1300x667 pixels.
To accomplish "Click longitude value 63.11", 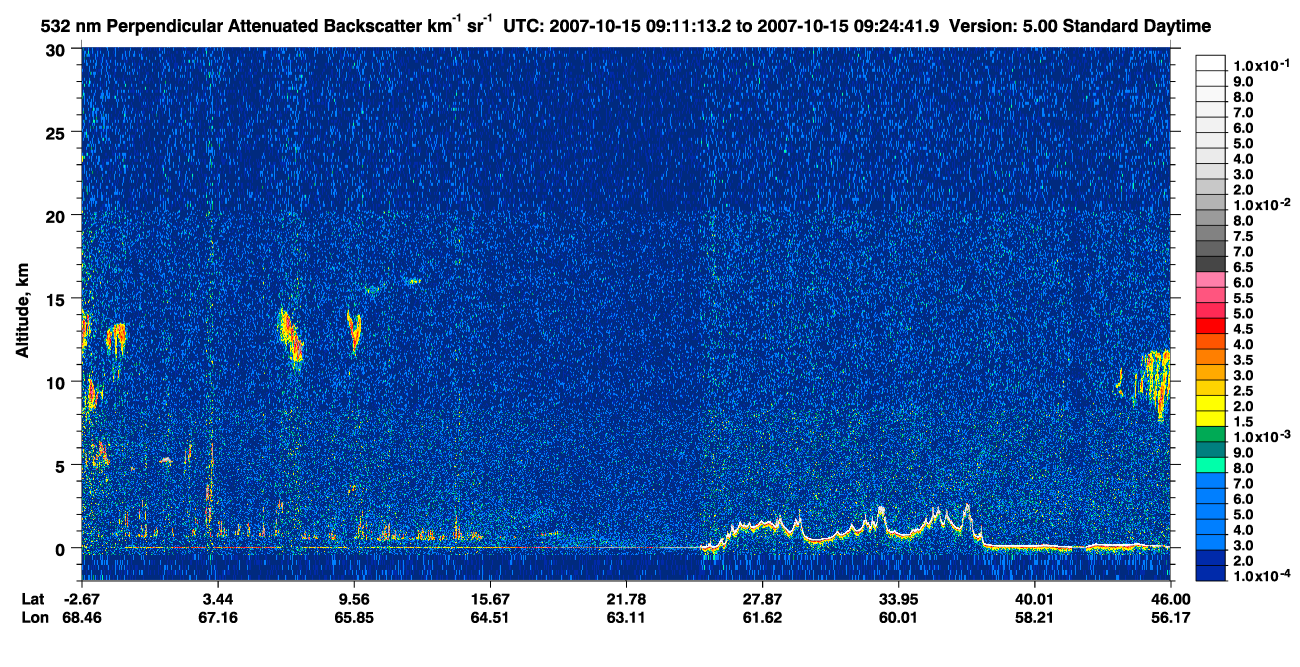I will point(626,618).
